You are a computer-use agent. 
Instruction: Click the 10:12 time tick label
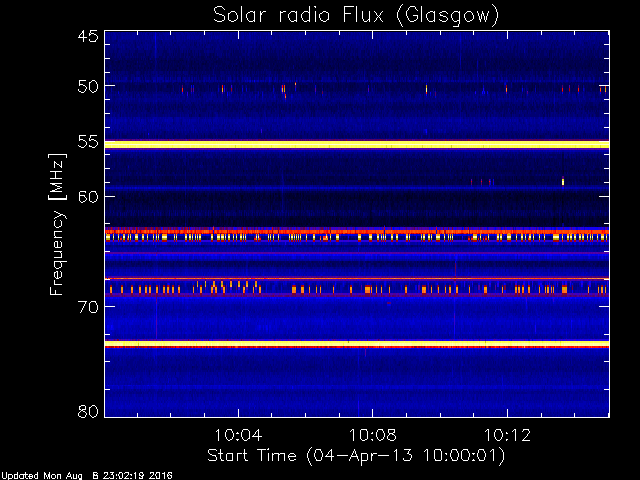pos(507,435)
